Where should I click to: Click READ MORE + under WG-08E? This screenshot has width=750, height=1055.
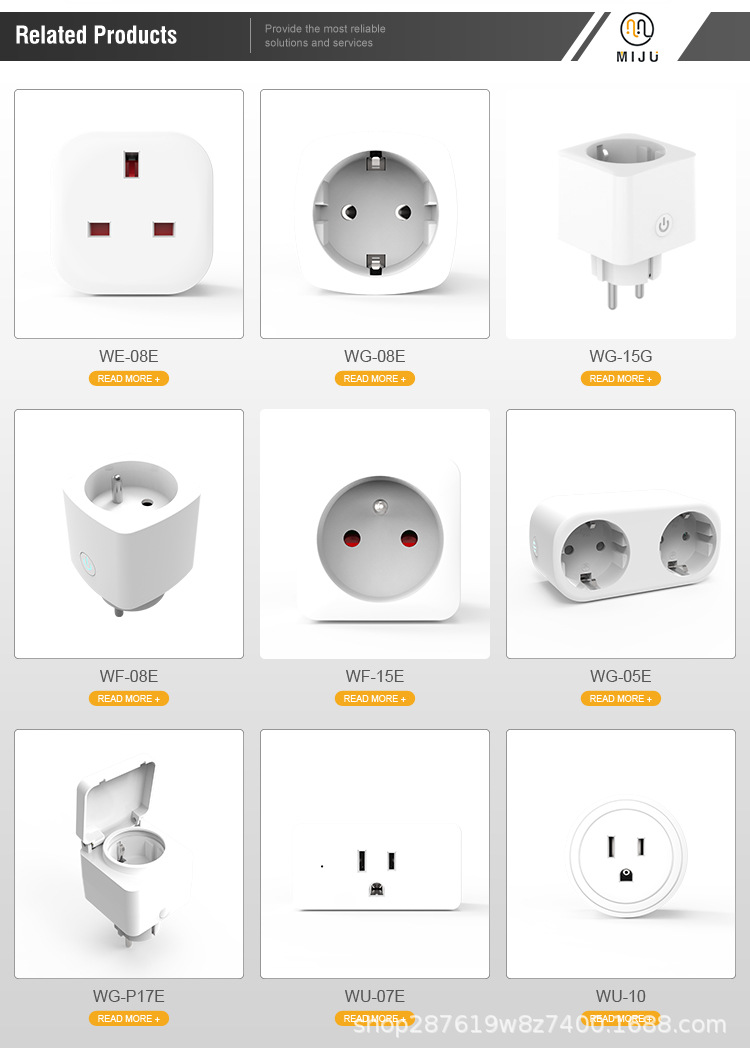pos(375,379)
